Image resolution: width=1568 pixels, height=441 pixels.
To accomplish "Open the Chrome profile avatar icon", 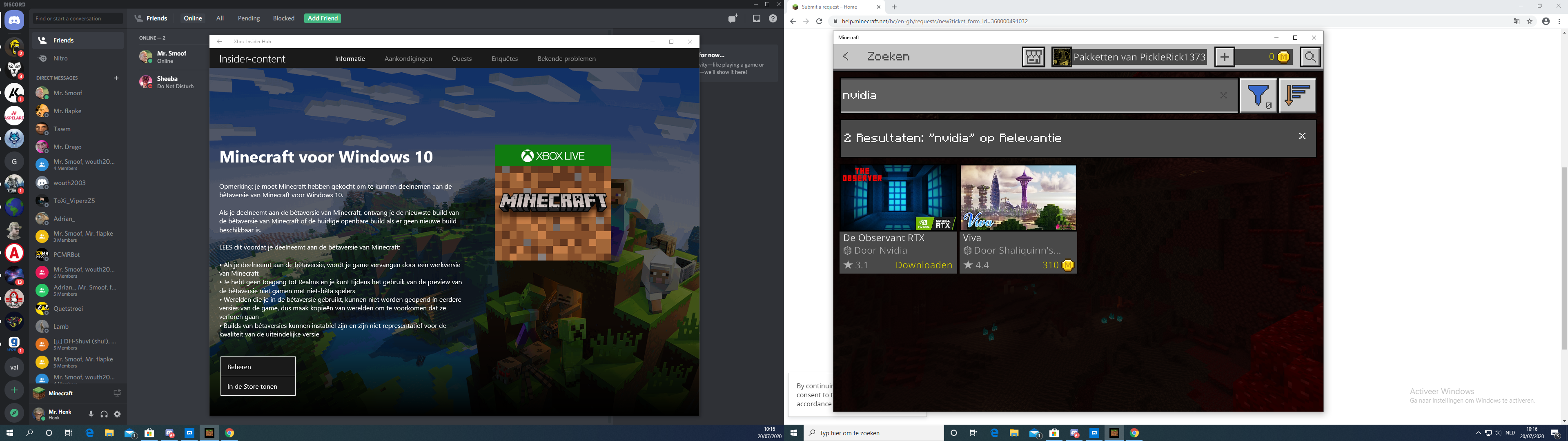I will (x=1546, y=21).
